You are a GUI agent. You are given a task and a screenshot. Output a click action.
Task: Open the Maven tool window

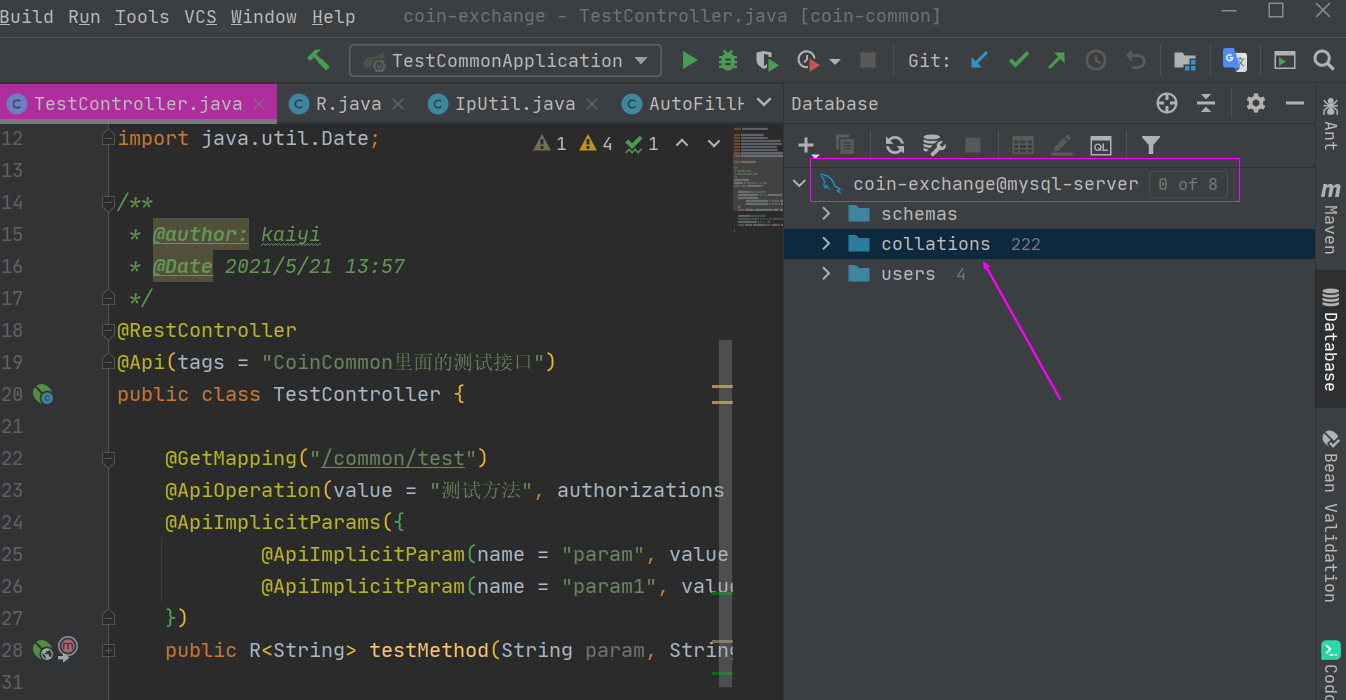[1330, 217]
